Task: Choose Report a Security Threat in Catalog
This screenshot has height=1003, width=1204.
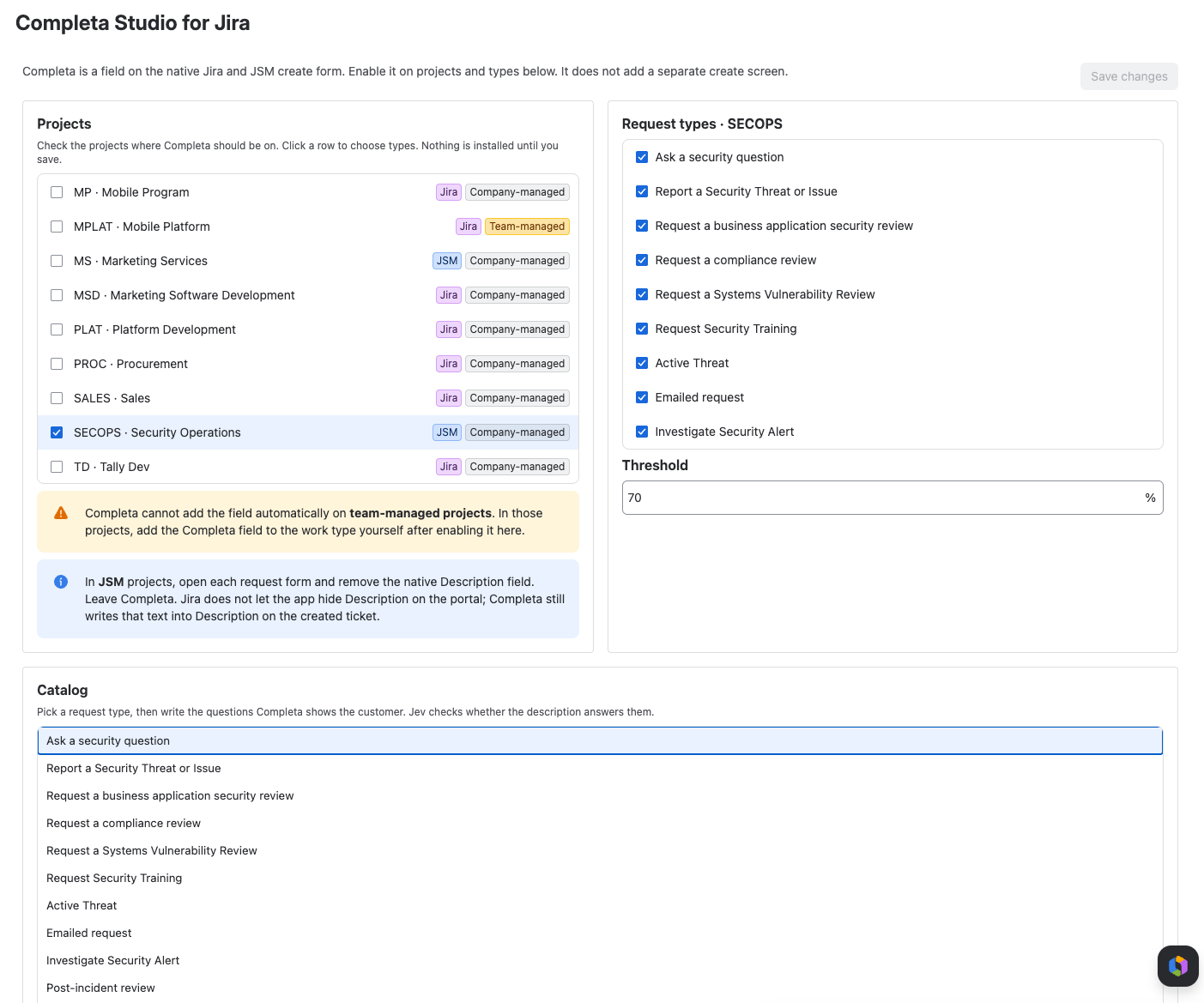Action: coord(600,768)
